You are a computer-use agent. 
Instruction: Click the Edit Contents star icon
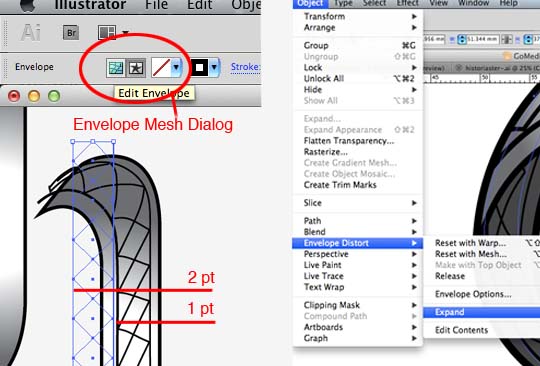click(x=136, y=68)
